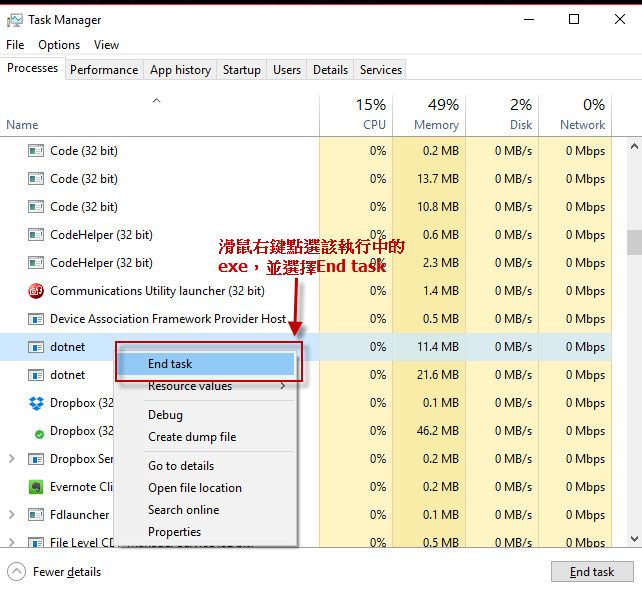Collapse view with Fewer details arrow

pyautogui.click(x=17, y=572)
